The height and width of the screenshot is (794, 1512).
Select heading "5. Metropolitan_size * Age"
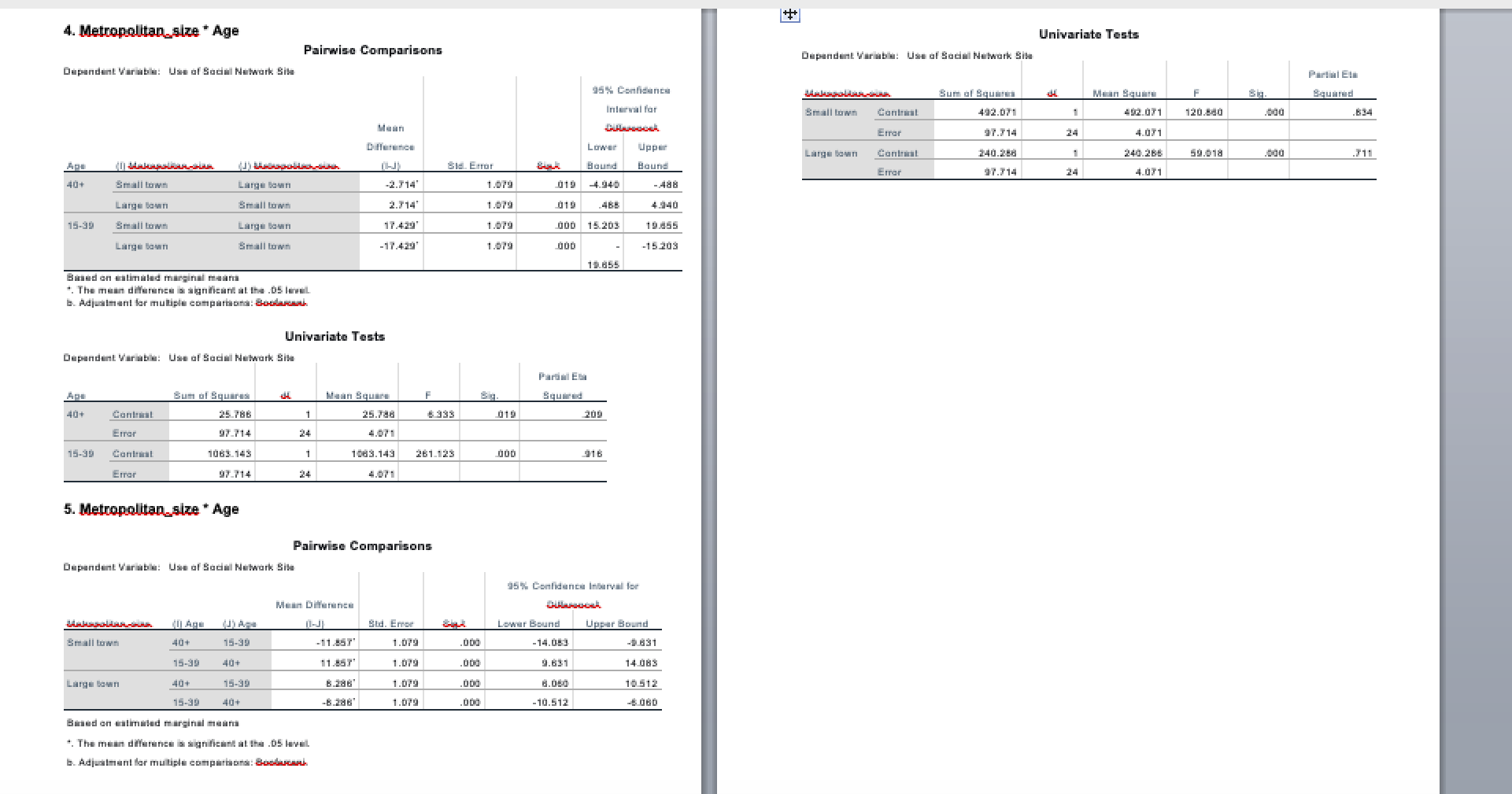coord(151,509)
